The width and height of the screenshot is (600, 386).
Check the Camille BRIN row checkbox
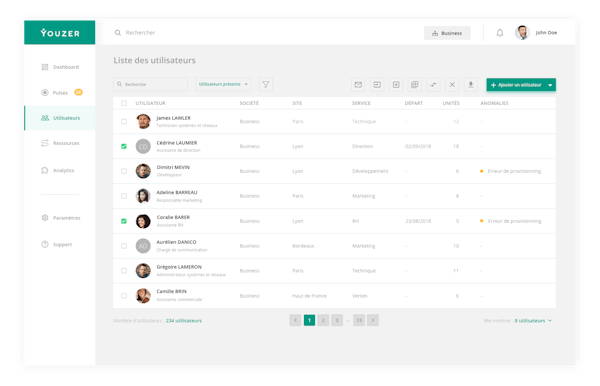click(x=124, y=296)
